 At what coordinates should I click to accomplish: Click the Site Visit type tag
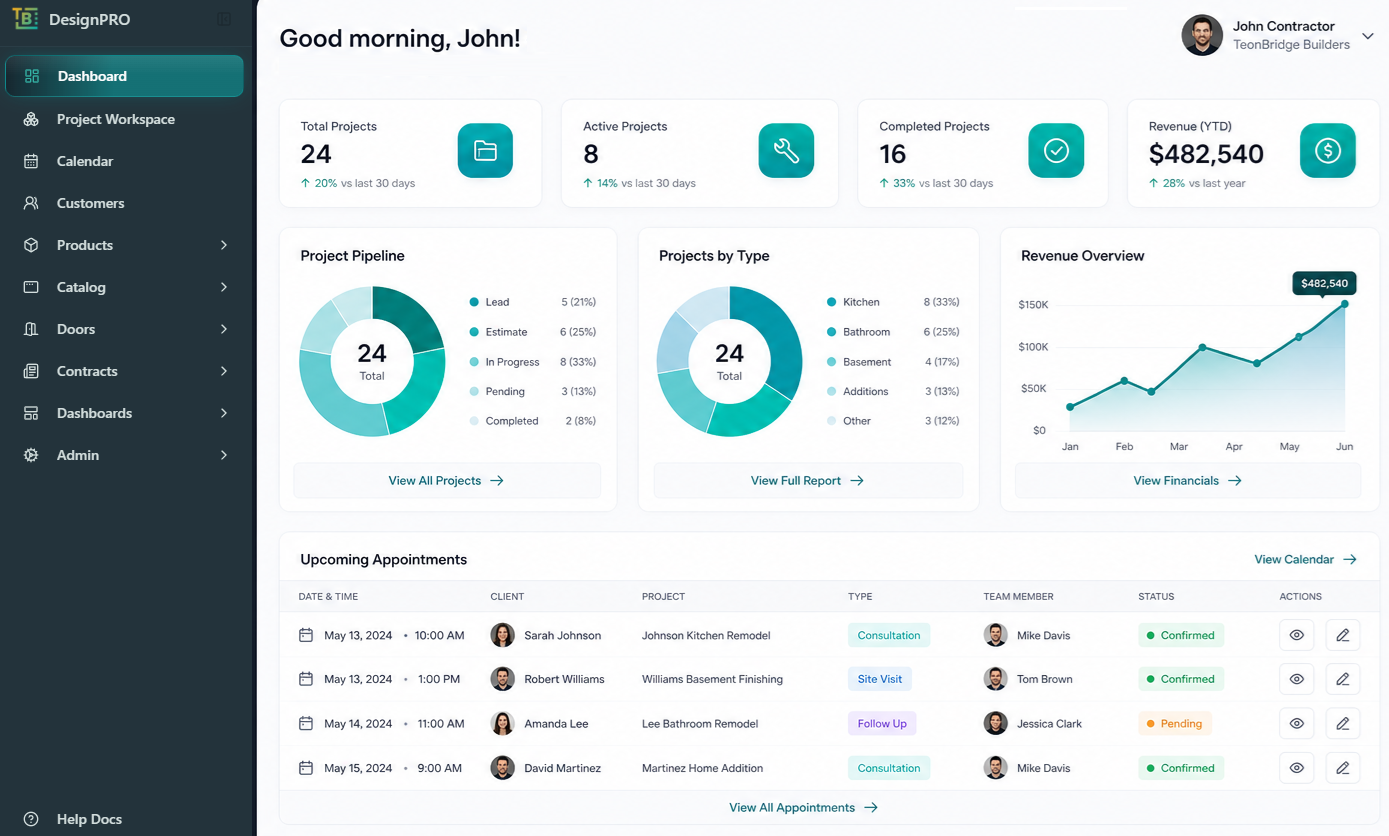pyautogui.click(x=880, y=679)
